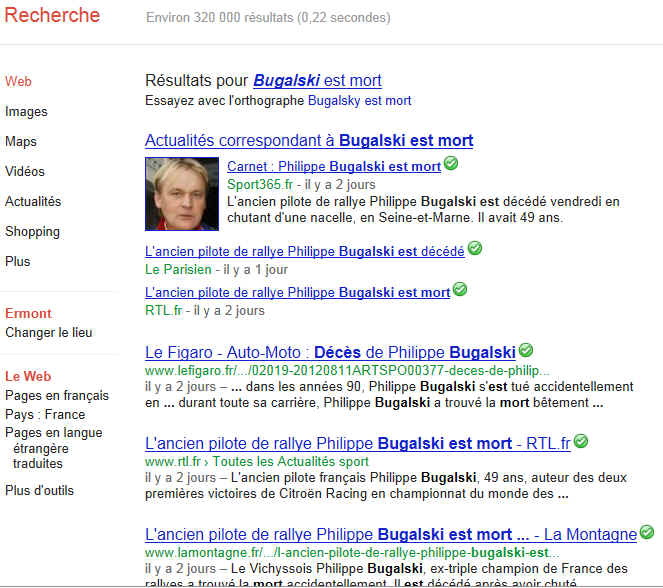Expand Plus for more search categories

click(17, 262)
